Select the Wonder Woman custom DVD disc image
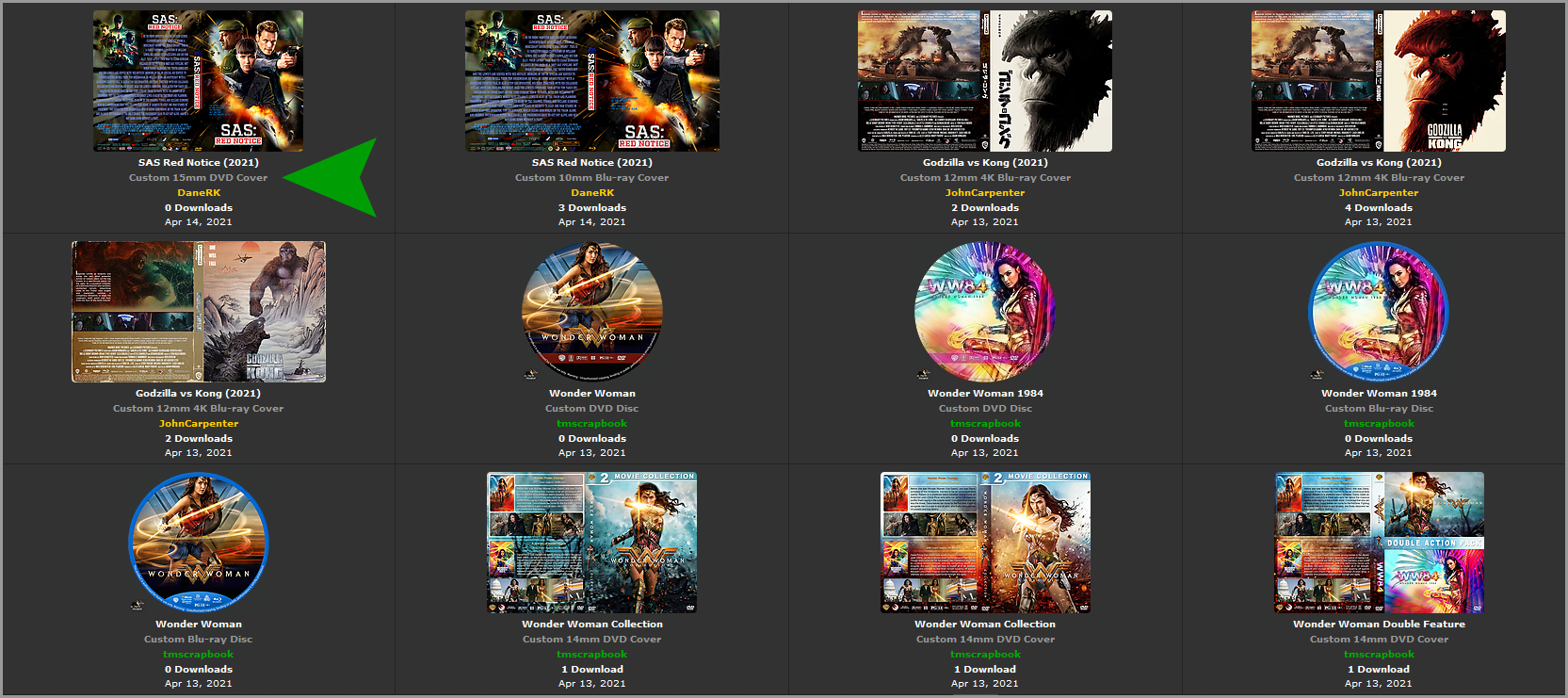1568x698 pixels. coord(591,312)
